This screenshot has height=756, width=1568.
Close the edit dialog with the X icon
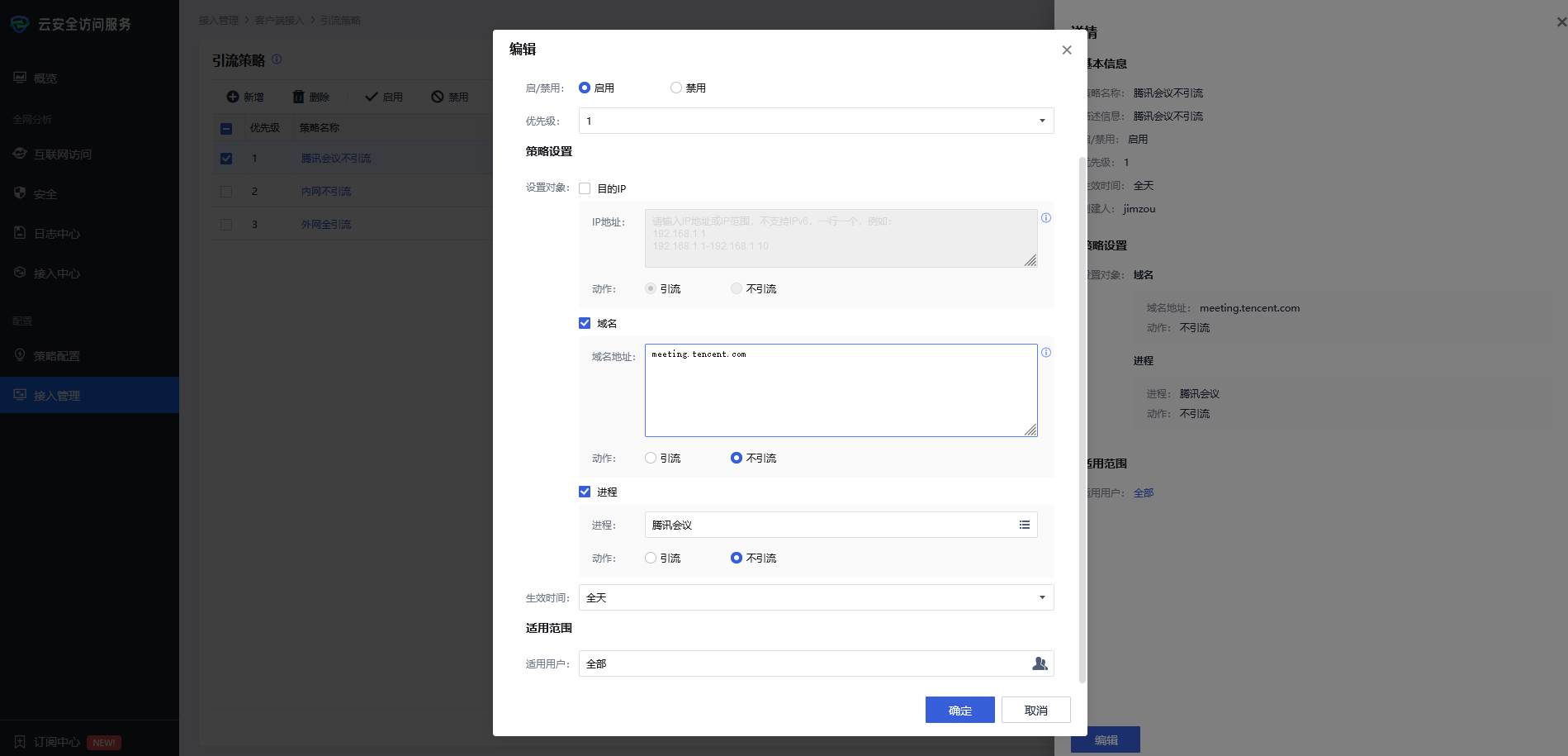1067,50
